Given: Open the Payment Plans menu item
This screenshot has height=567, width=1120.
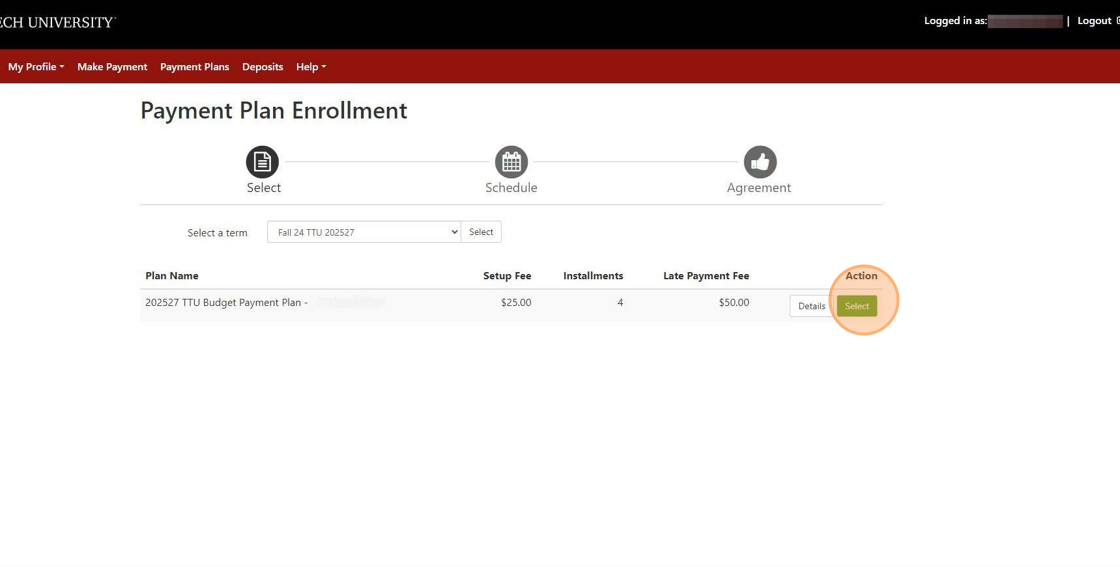Looking at the screenshot, I should pos(194,66).
